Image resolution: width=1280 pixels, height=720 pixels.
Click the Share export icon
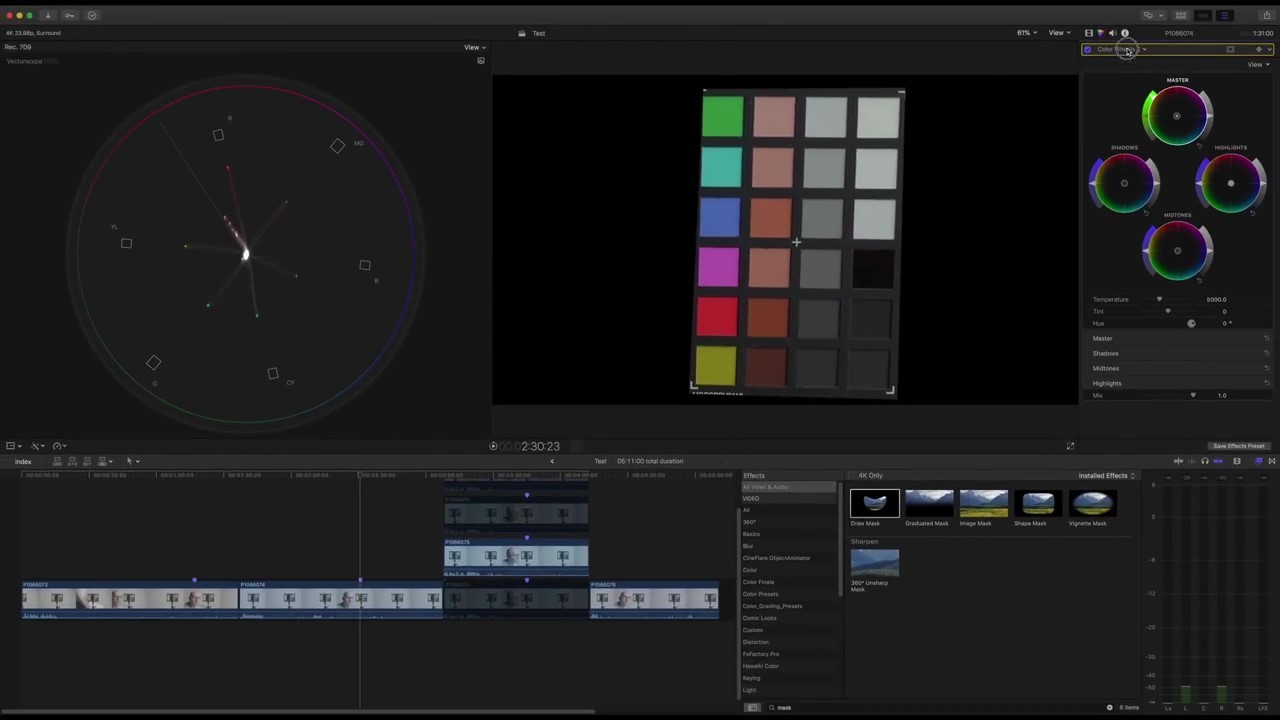pyautogui.click(x=1266, y=15)
